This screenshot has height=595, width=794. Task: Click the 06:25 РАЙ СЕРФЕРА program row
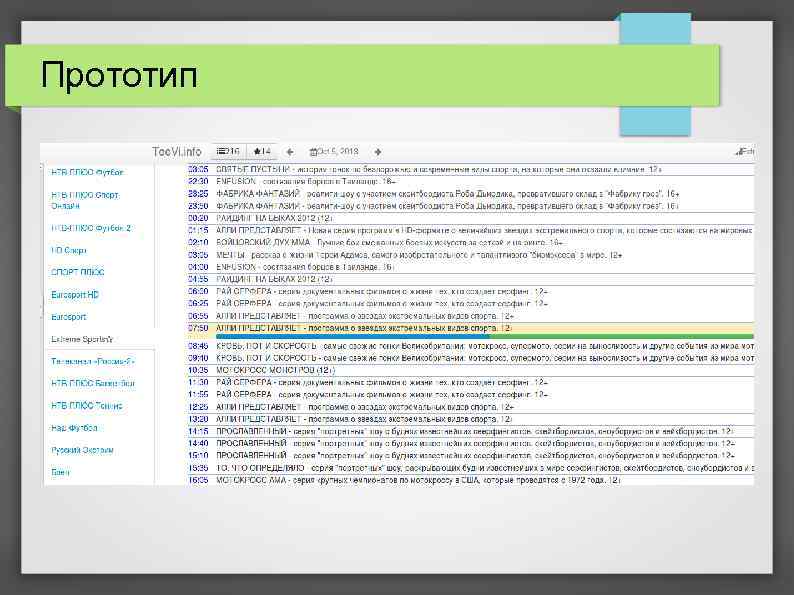[470, 303]
